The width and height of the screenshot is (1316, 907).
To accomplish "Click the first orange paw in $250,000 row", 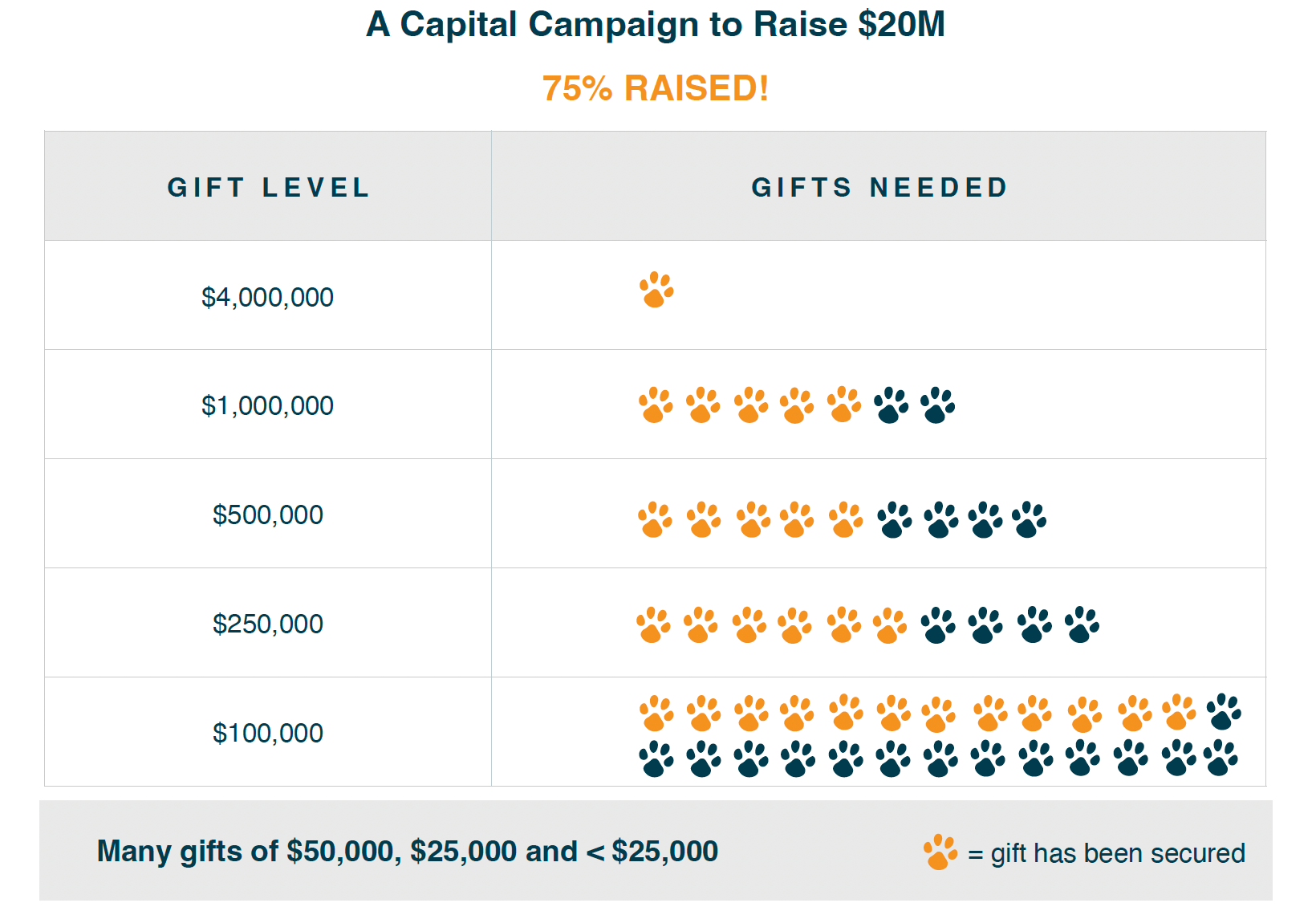I will tap(654, 625).
